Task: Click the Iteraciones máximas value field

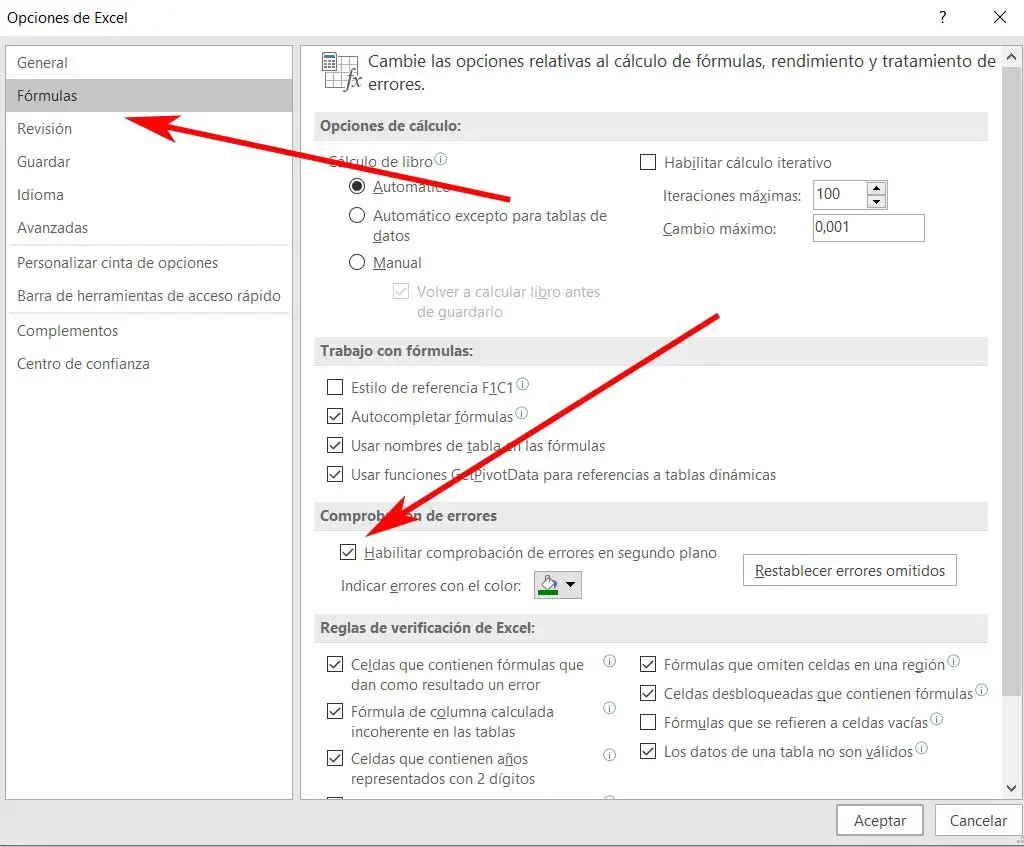Action: [x=840, y=195]
